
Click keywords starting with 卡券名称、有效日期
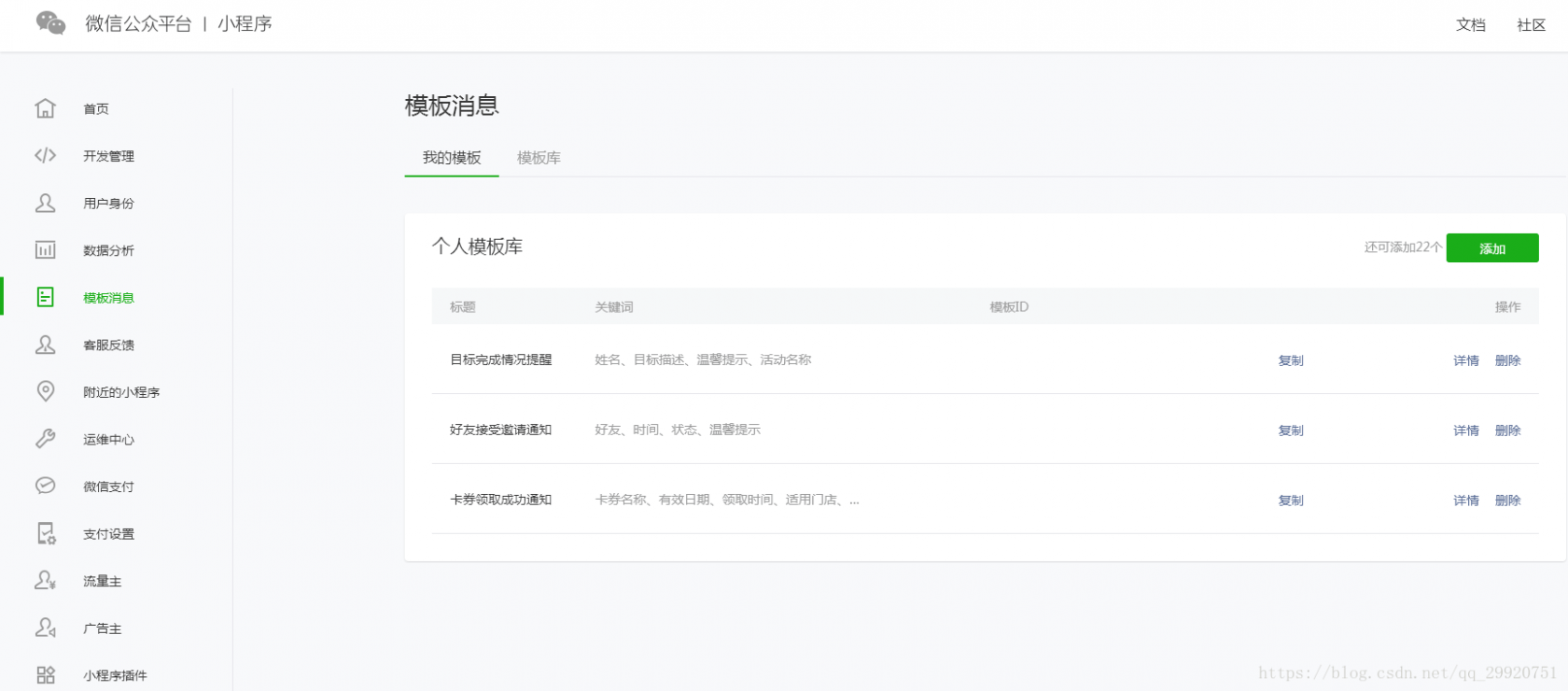727,500
